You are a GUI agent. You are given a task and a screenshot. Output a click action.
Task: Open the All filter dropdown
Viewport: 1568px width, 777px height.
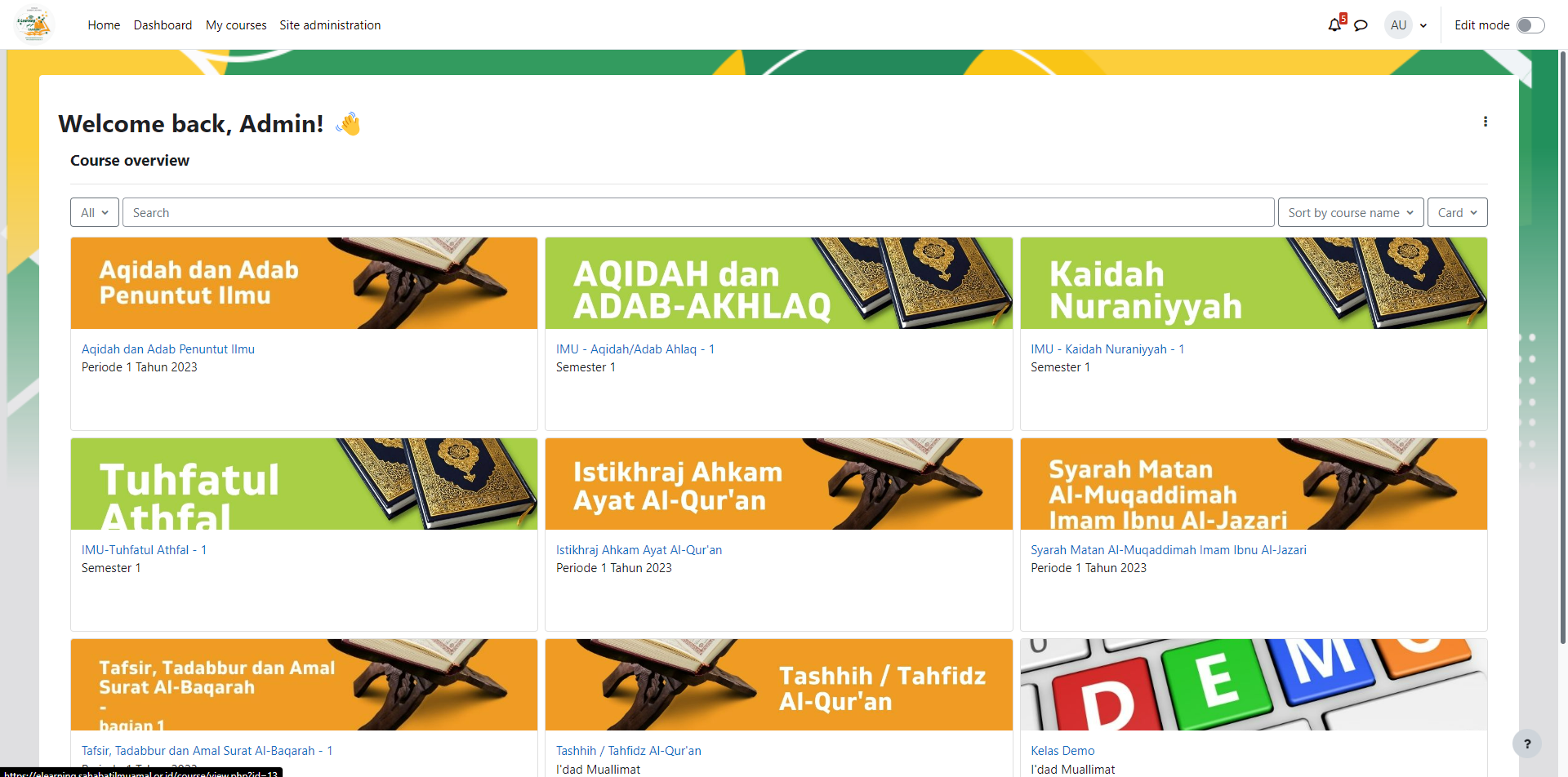click(x=95, y=212)
